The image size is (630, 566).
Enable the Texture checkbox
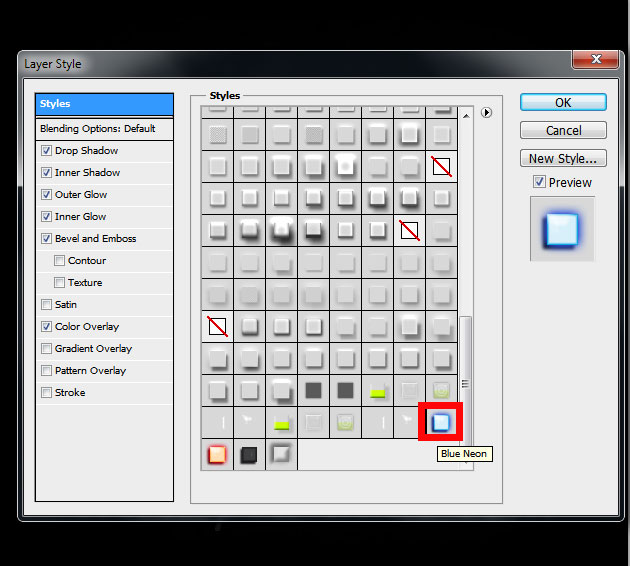[x=59, y=283]
